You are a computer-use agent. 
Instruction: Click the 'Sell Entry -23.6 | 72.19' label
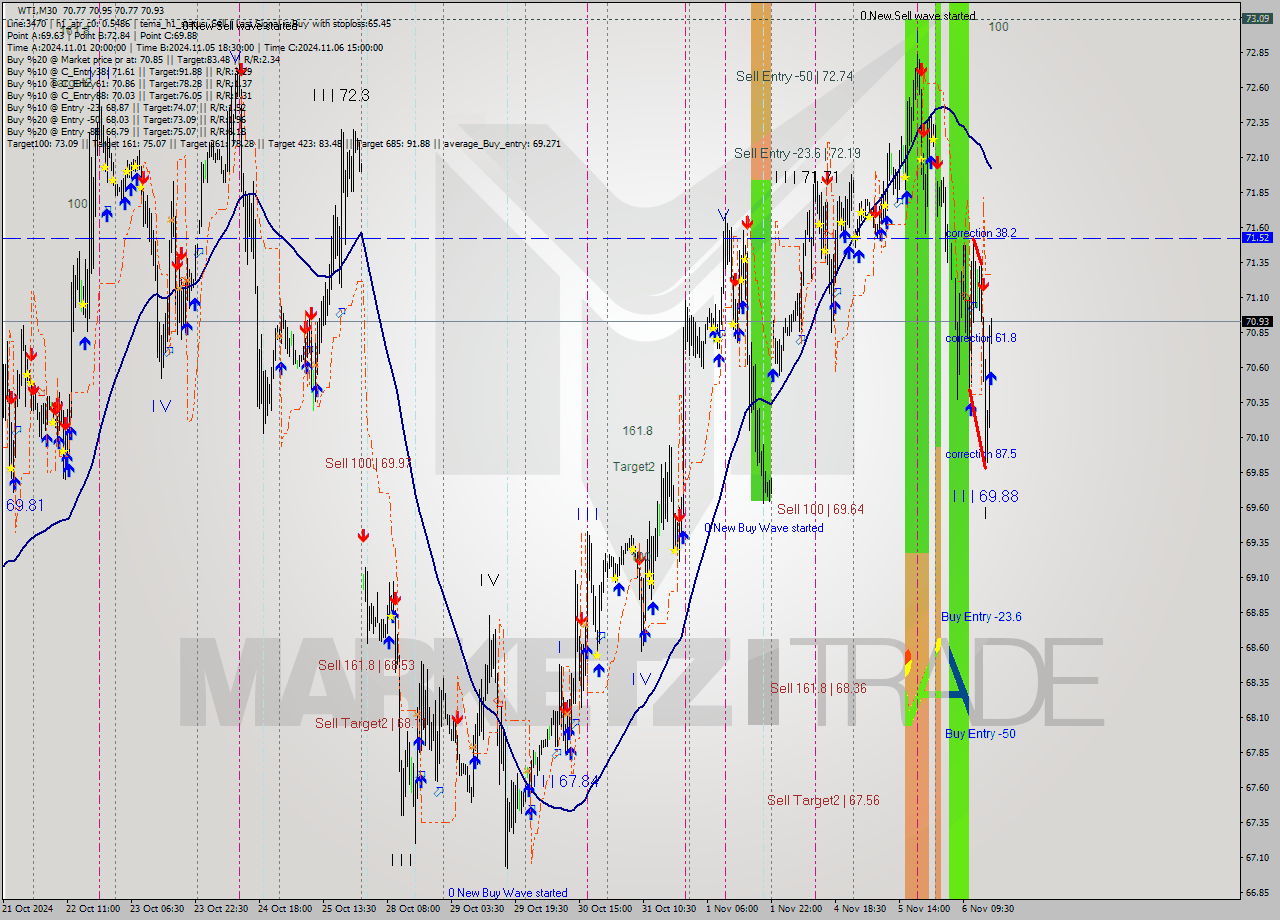pyautogui.click(x=797, y=153)
